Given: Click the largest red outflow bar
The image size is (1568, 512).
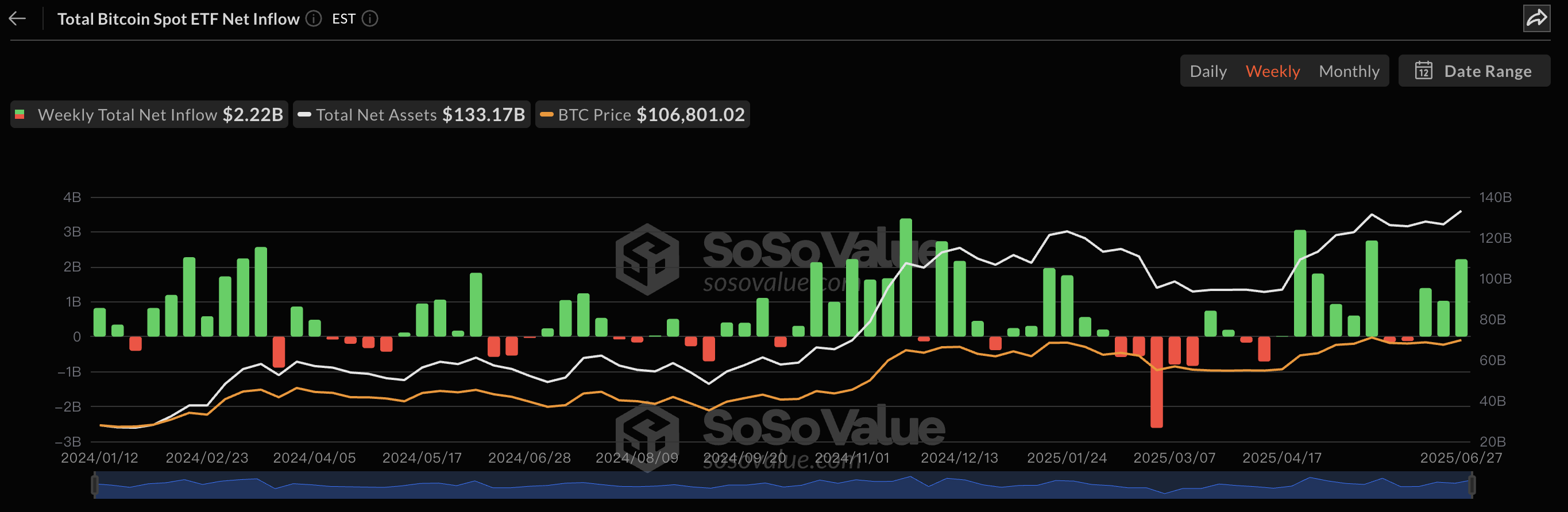Looking at the screenshot, I should [1156, 382].
